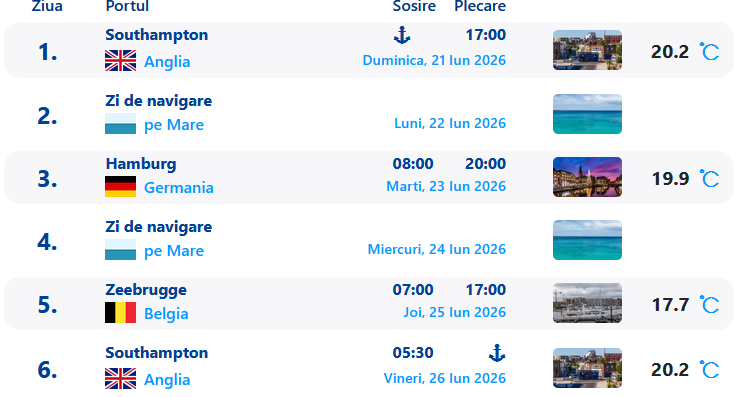
Task: Open the Anglia link in day 1
Action: tap(167, 62)
